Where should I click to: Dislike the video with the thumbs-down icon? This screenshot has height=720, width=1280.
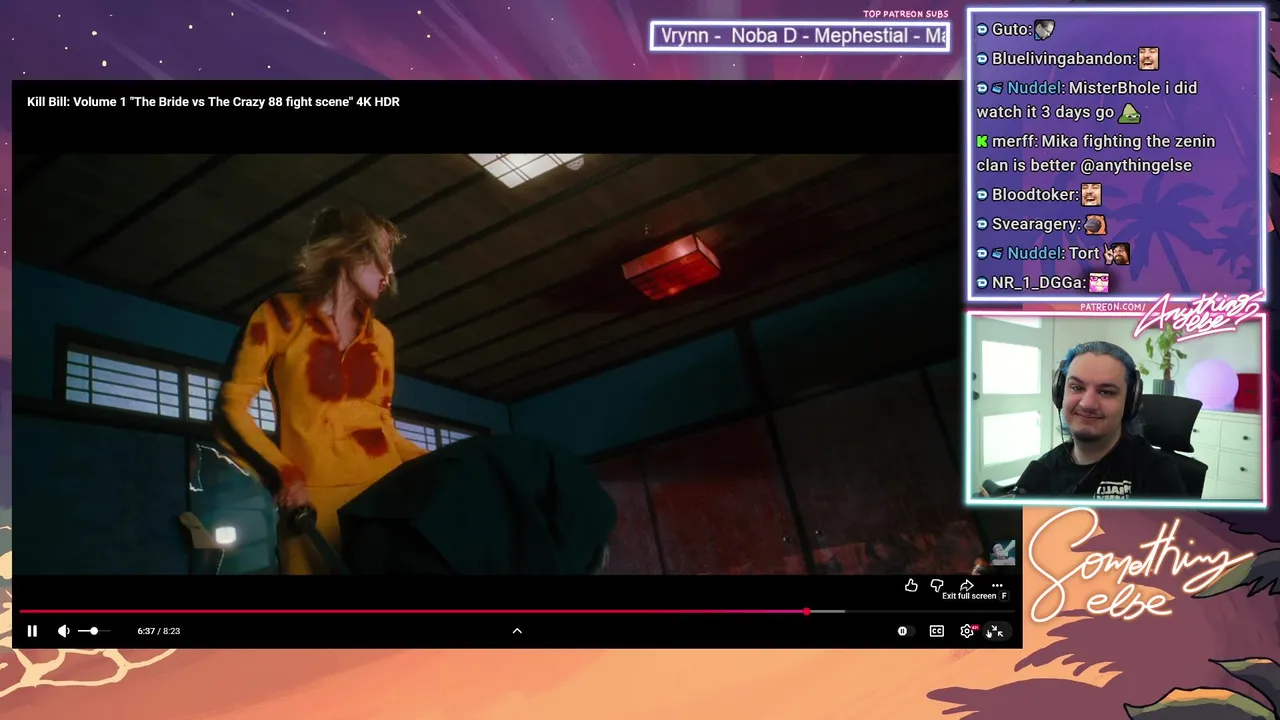[937, 585]
